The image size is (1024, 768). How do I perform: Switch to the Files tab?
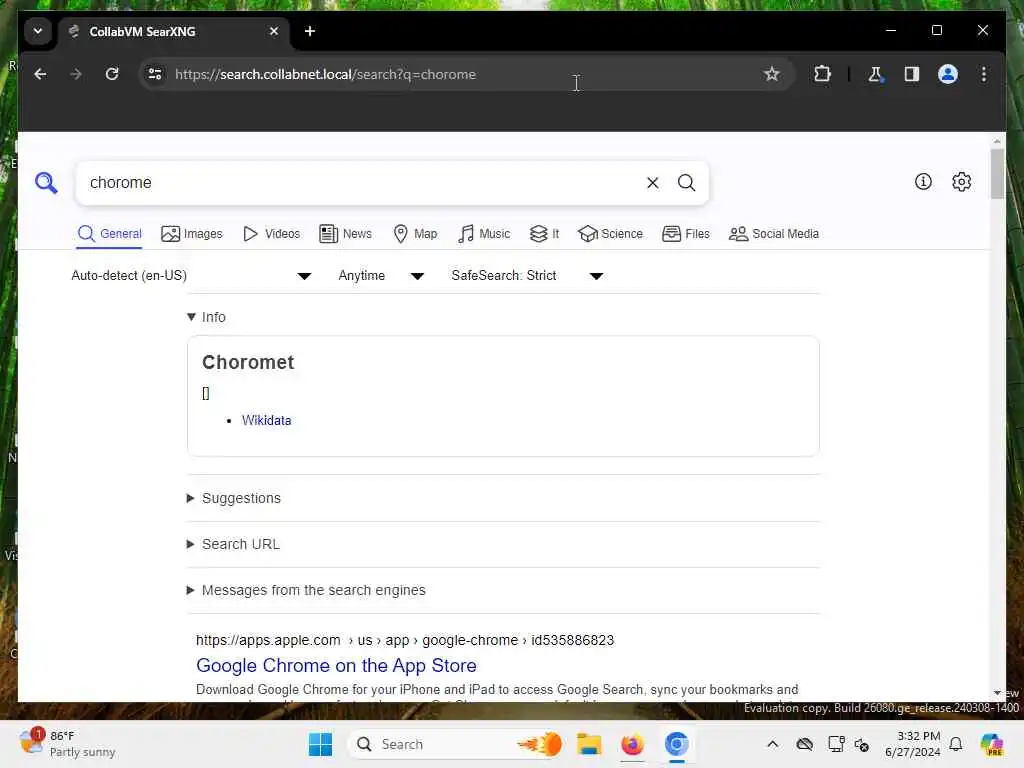(x=685, y=234)
